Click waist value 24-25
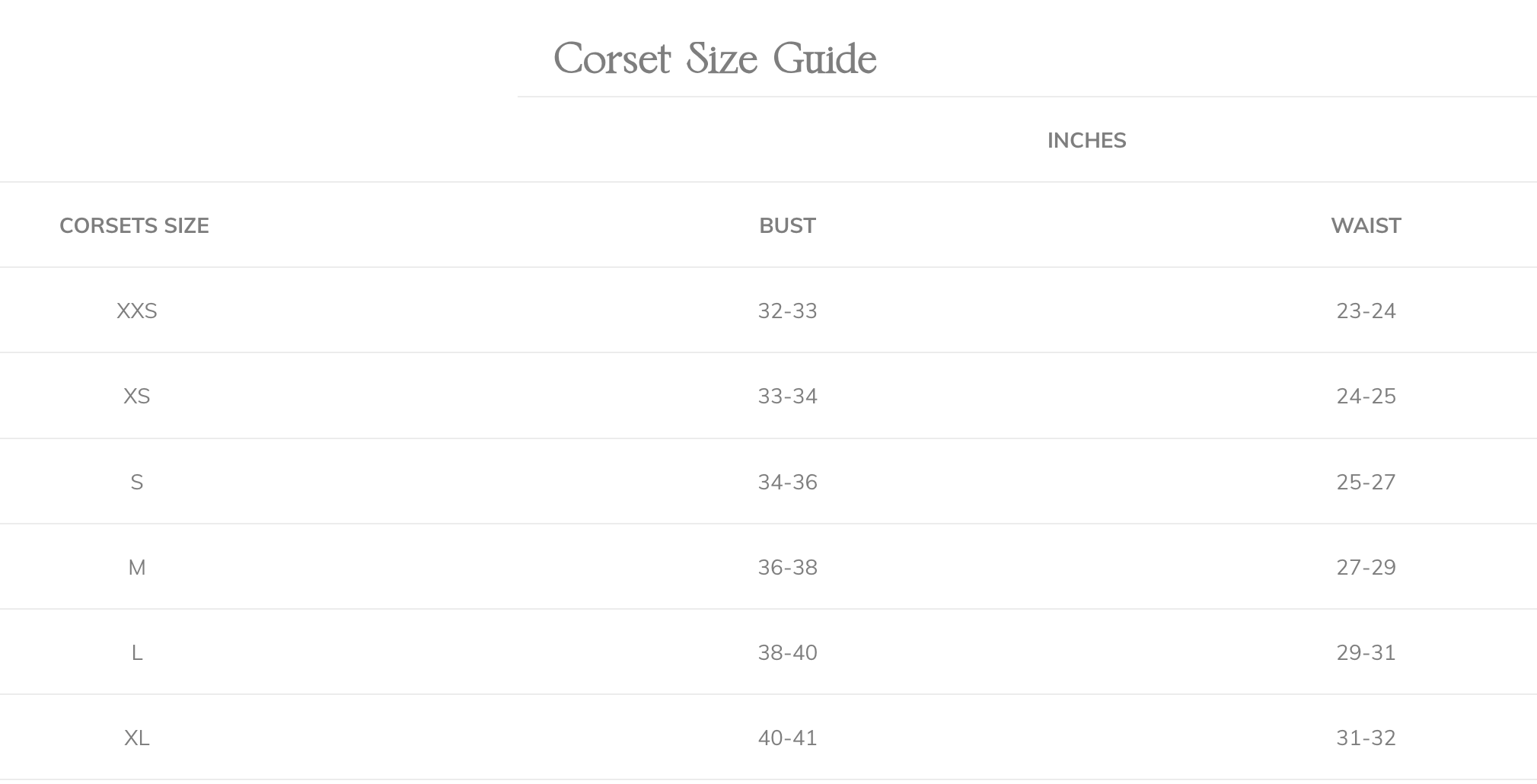Viewport: 1537px width, 784px height. coord(1366,397)
